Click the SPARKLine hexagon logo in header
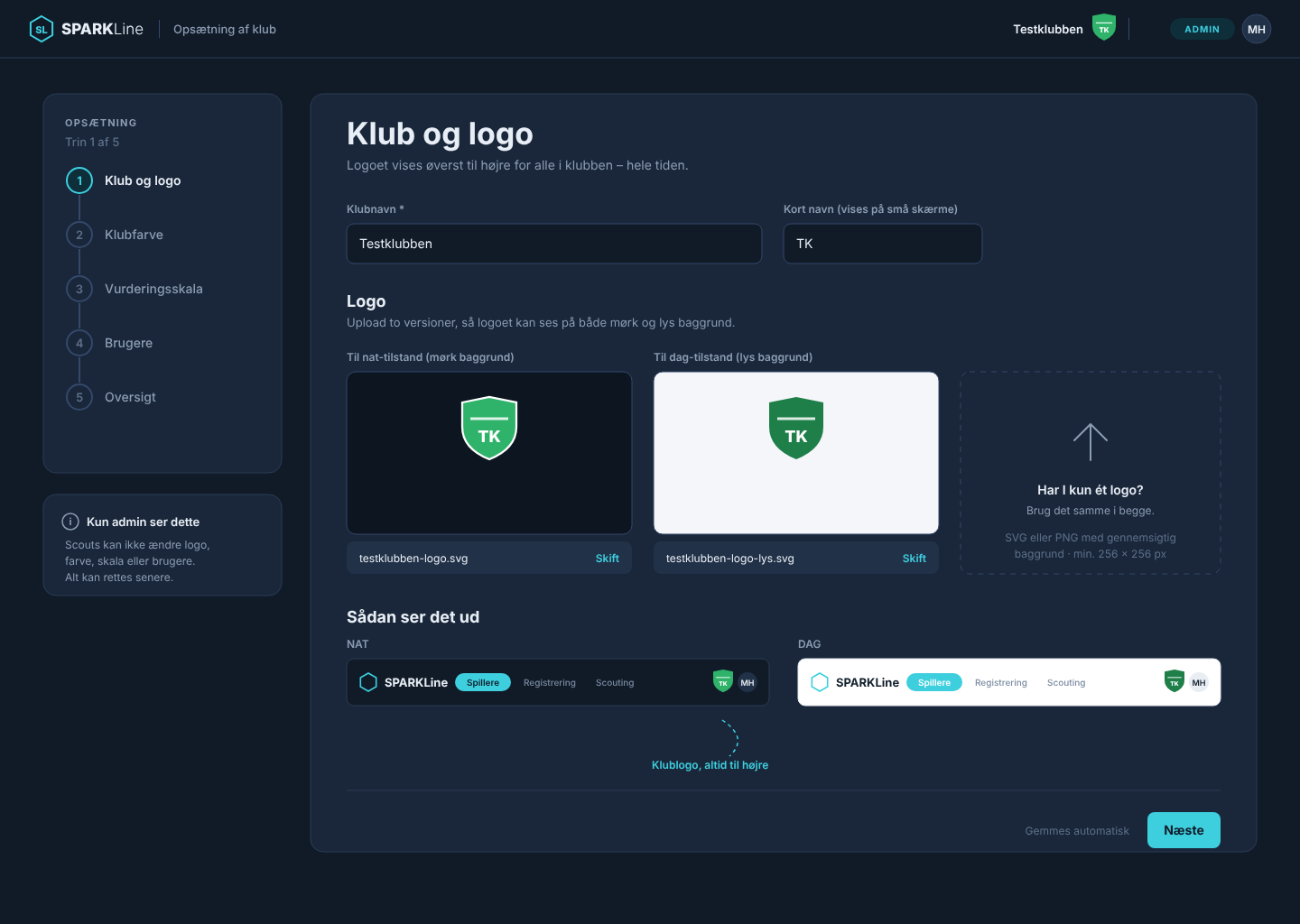1300x924 pixels. point(42,29)
